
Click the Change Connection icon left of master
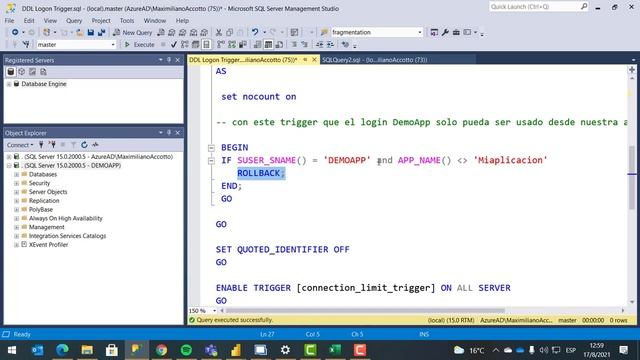(26, 44)
